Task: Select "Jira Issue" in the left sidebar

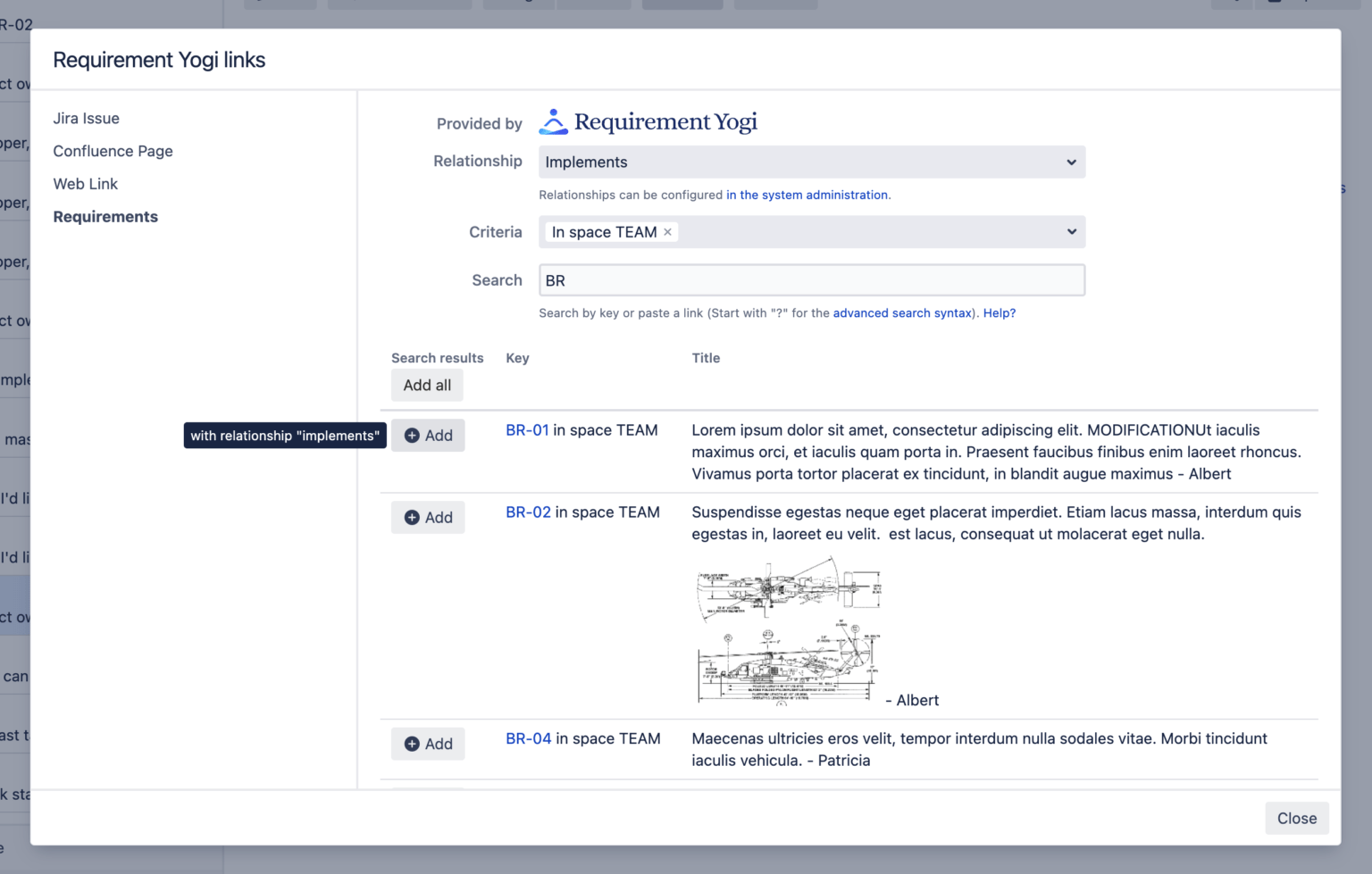Action: 86,118
